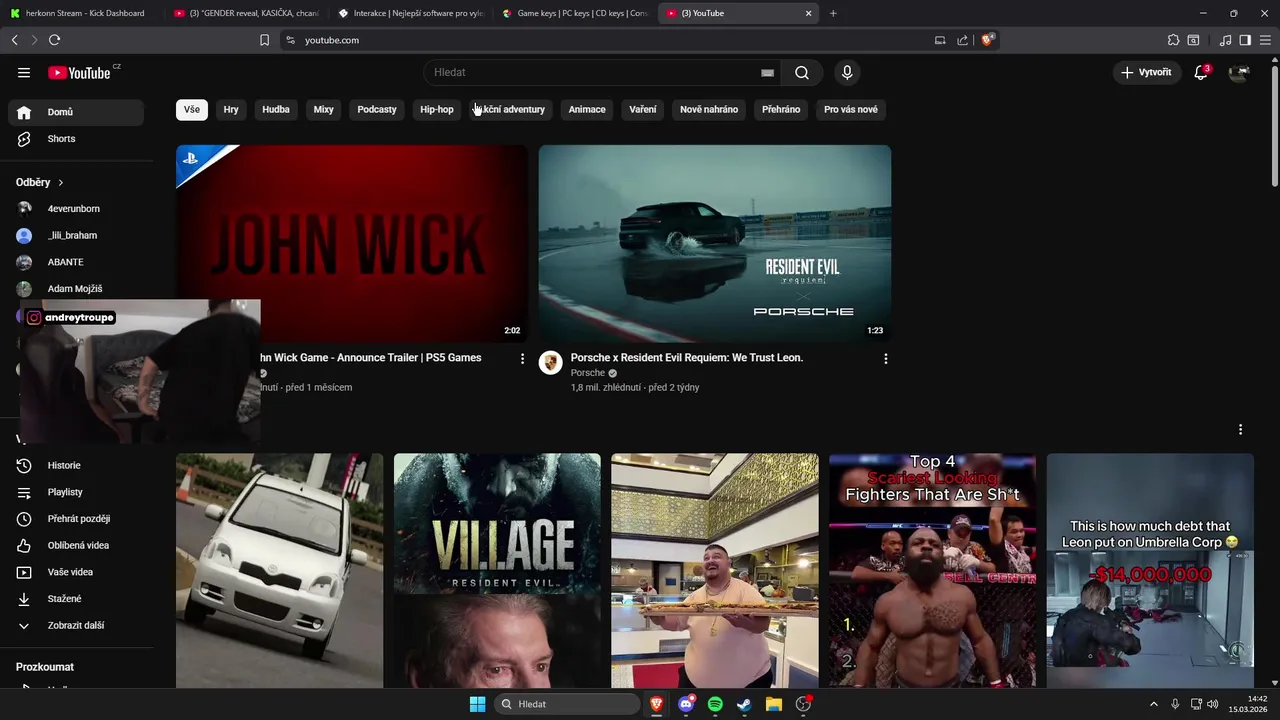Open the YouTube hamburger guide menu
The width and height of the screenshot is (1280, 720).
(24, 72)
